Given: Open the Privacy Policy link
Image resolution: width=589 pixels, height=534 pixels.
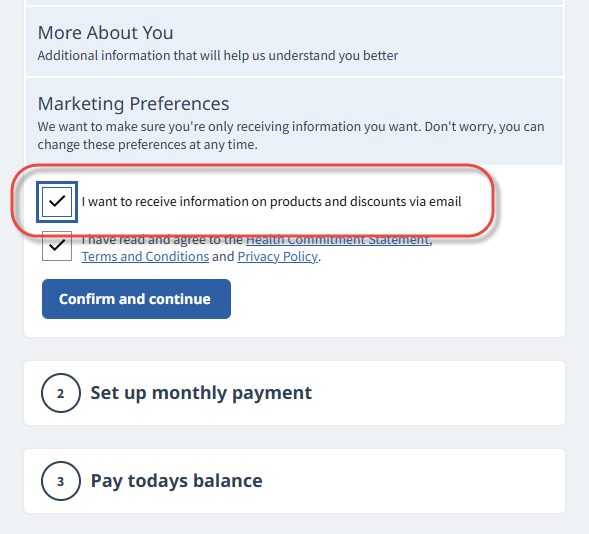Looking at the screenshot, I should (x=278, y=256).
